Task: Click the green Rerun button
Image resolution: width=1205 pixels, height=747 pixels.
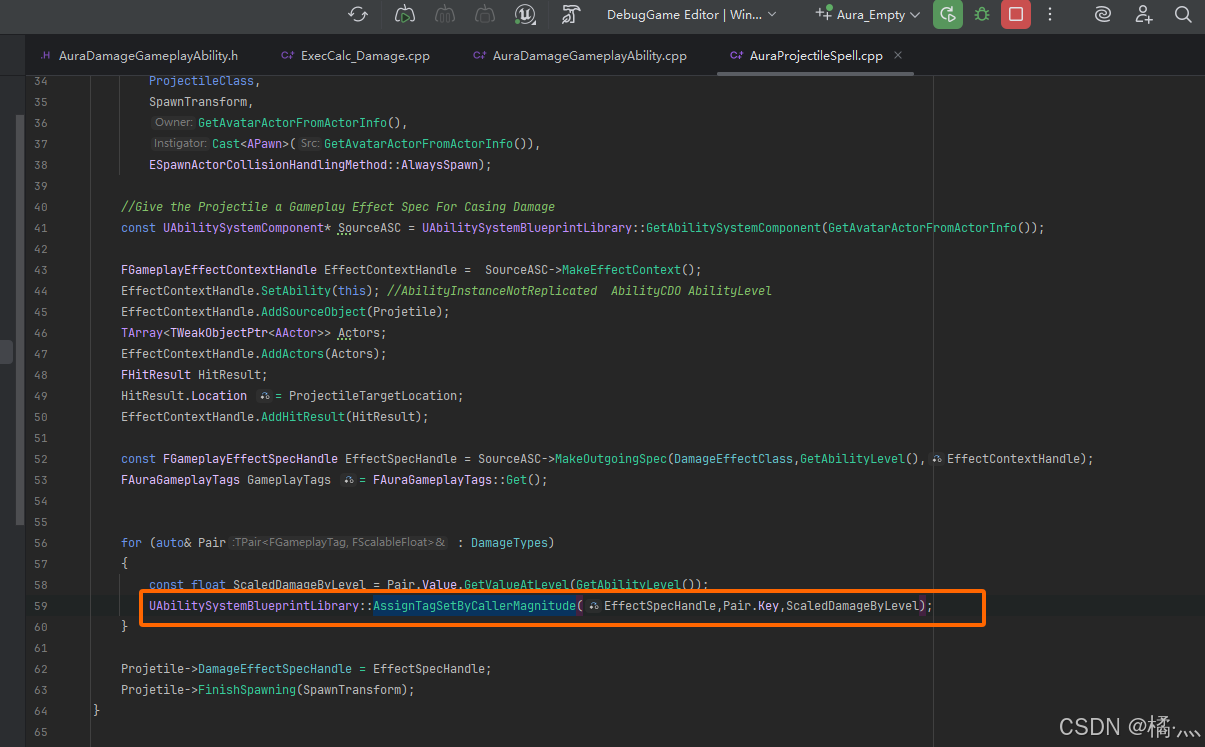Action: tap(947, 14)
